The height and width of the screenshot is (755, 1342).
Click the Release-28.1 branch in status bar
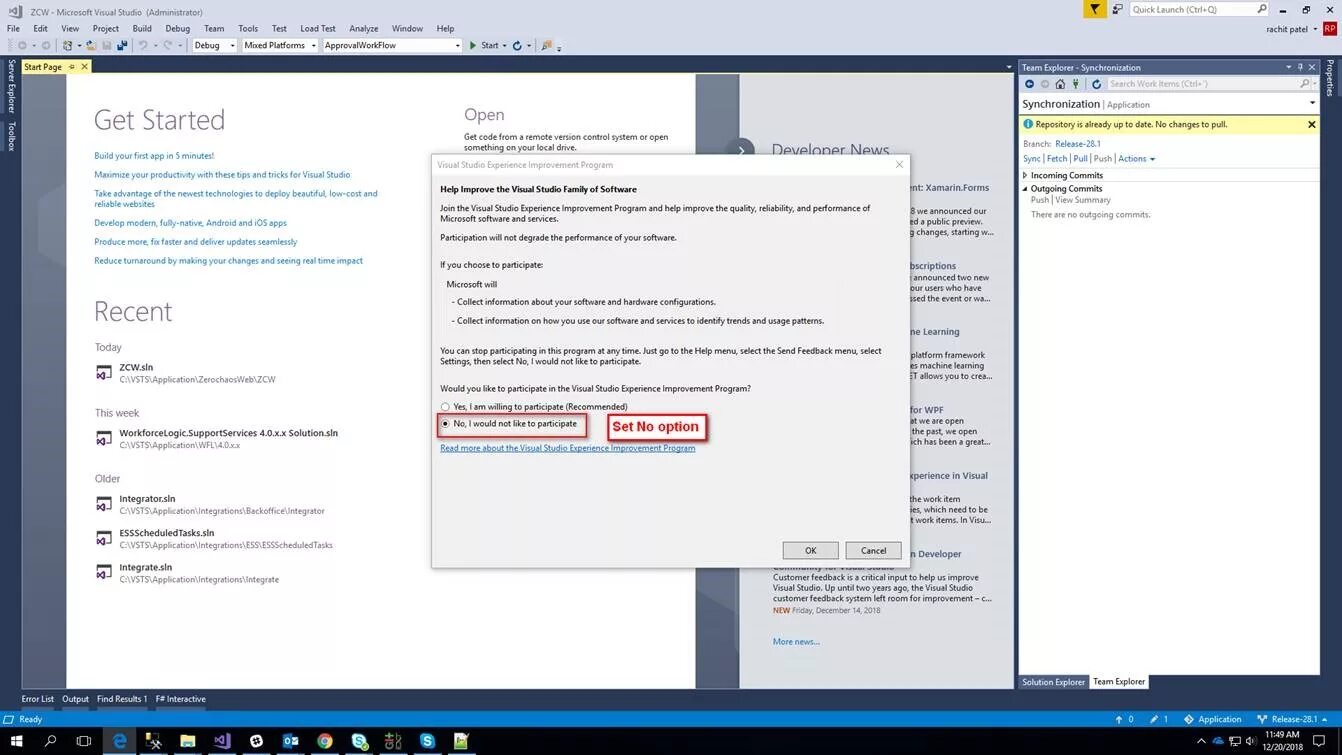pyautogui.click(x=1292, y=719)
